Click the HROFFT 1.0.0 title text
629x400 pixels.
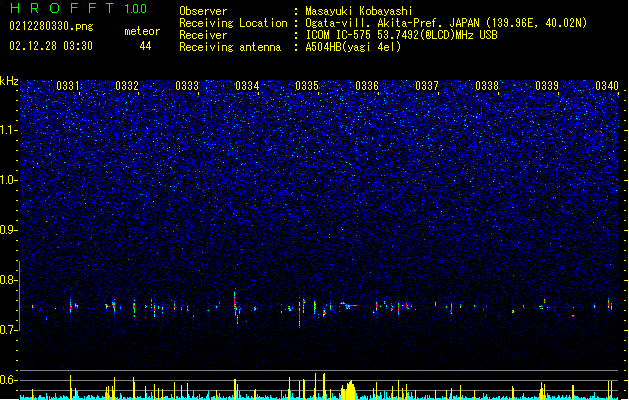(x=79, y=8)
